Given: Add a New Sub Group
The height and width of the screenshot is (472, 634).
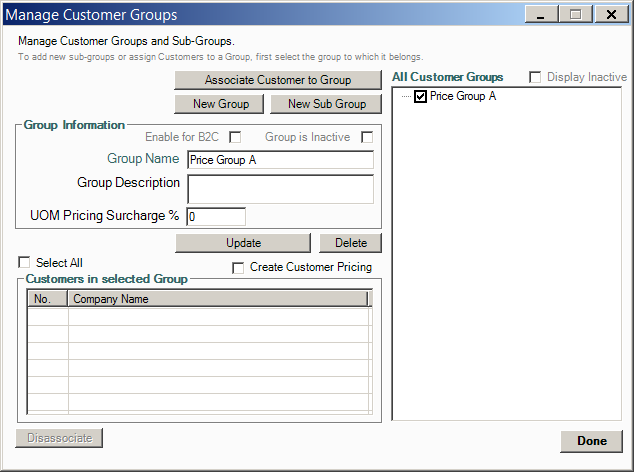Looking at the screenshot, I should pyautogui.click(x=326, y=104).
